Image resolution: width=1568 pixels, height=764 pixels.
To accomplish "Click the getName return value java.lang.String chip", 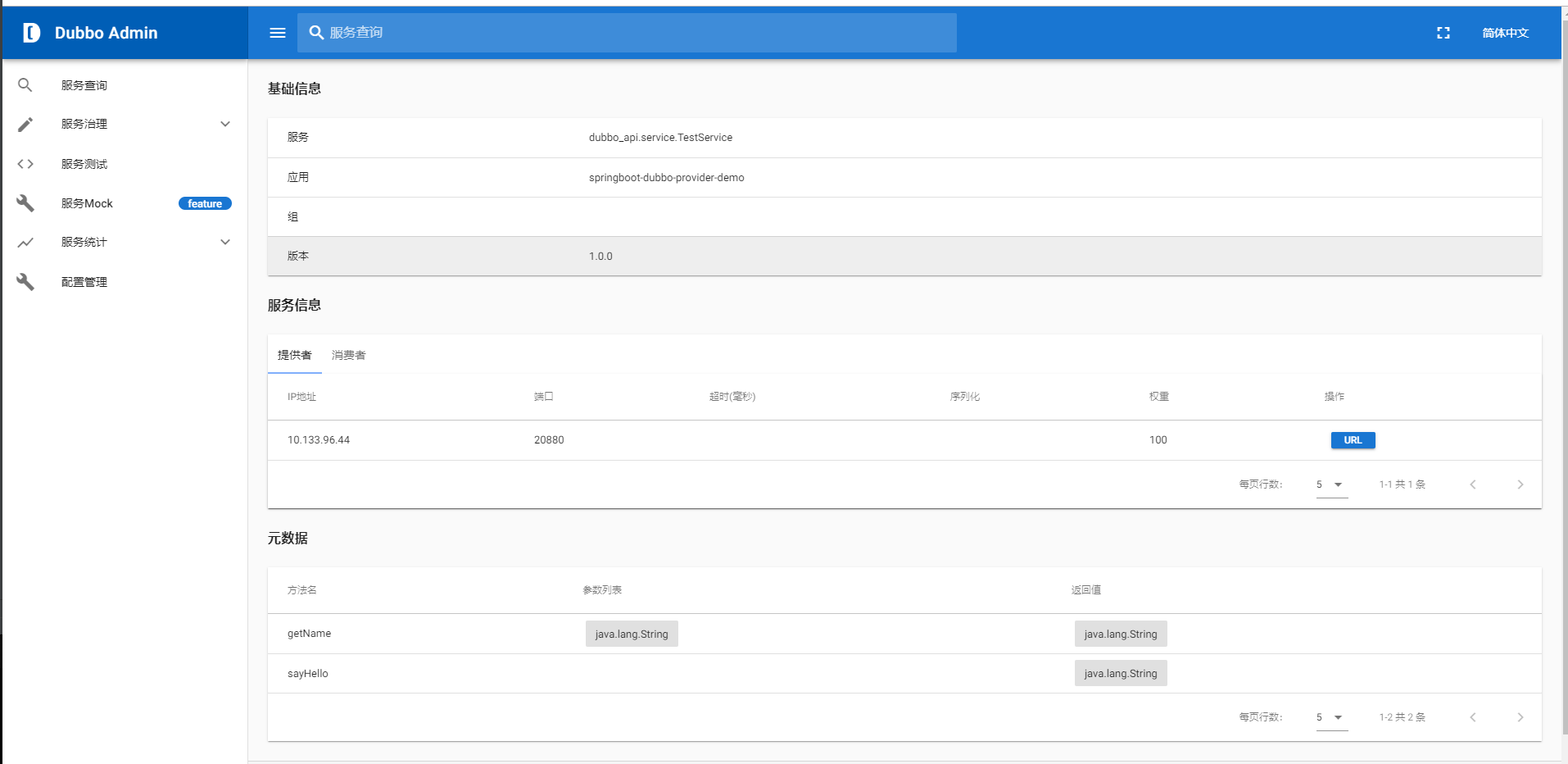I will pos(1121,634).
